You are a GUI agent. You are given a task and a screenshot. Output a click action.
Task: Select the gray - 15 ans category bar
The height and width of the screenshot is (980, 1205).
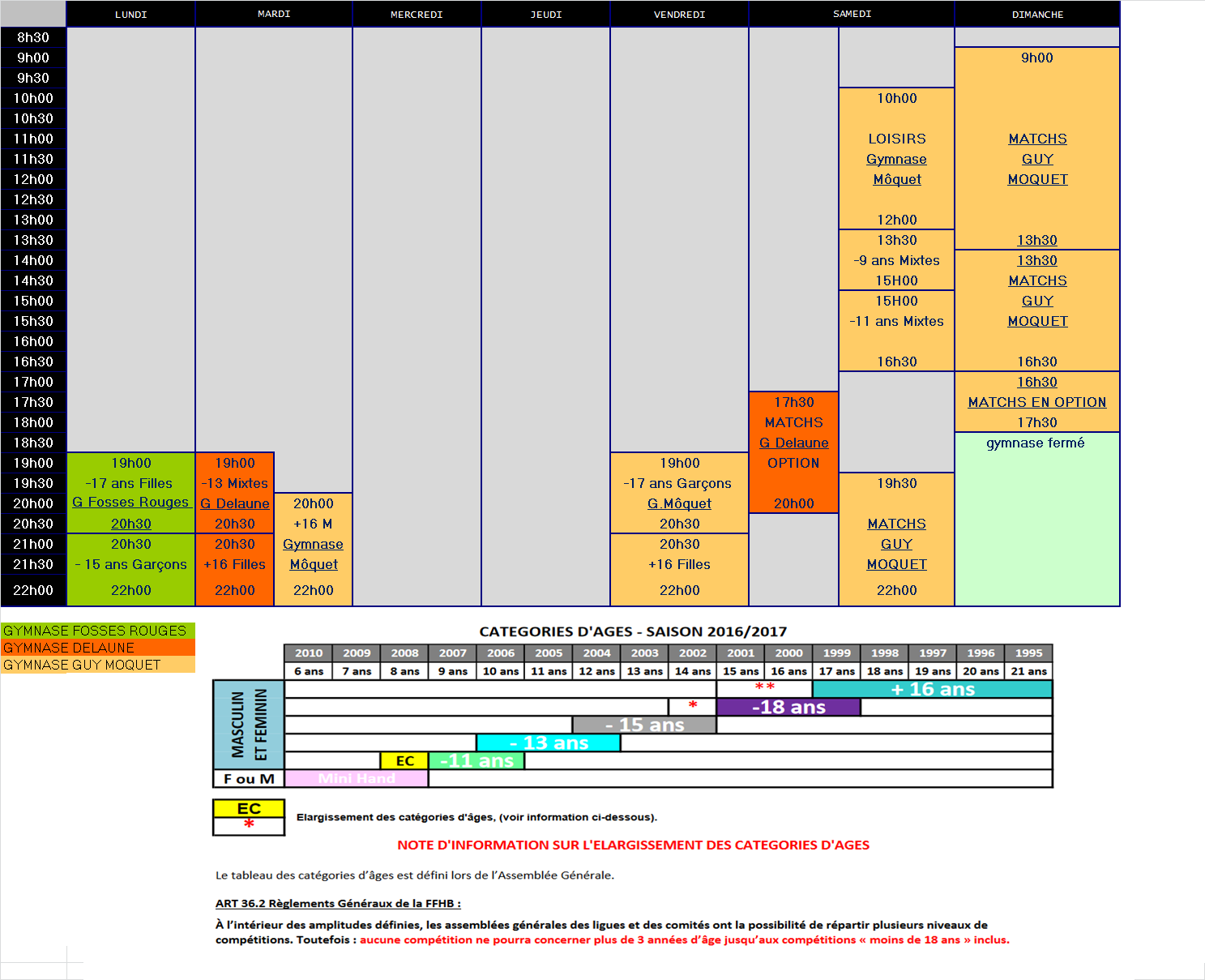point(644,725)
